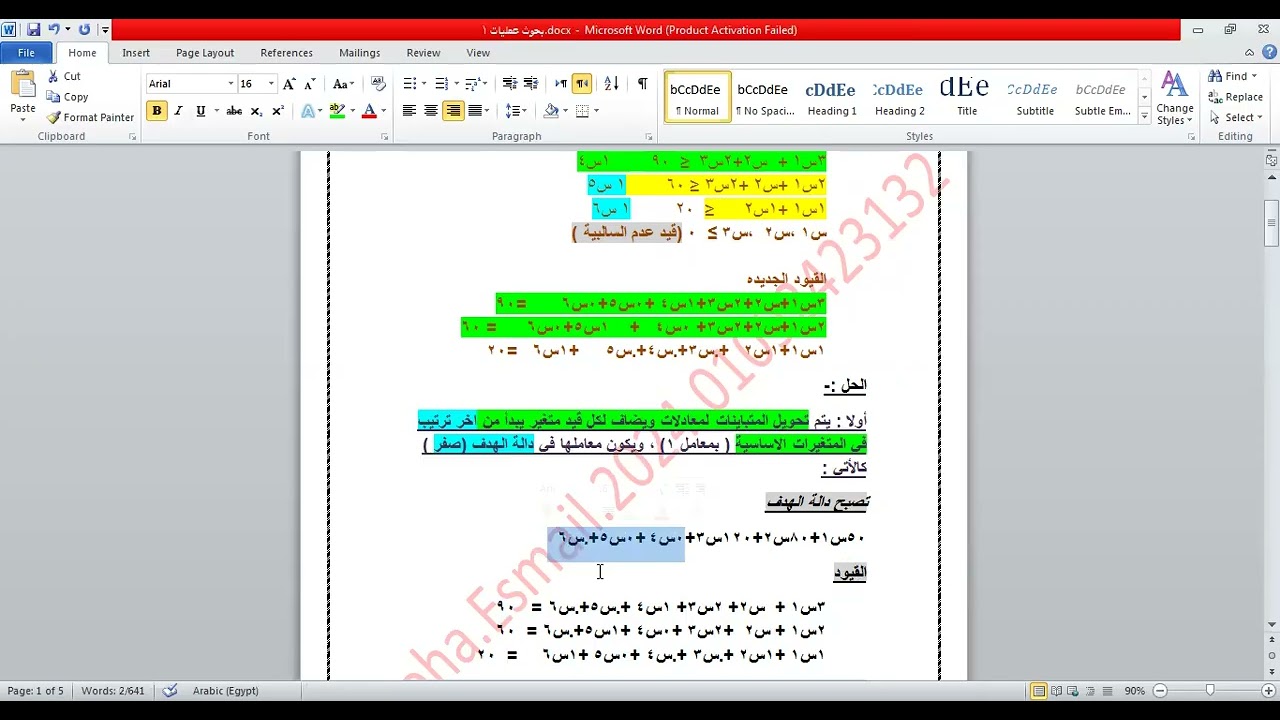Open the Select dropdown in Editing

click(x=1236, y=118)
